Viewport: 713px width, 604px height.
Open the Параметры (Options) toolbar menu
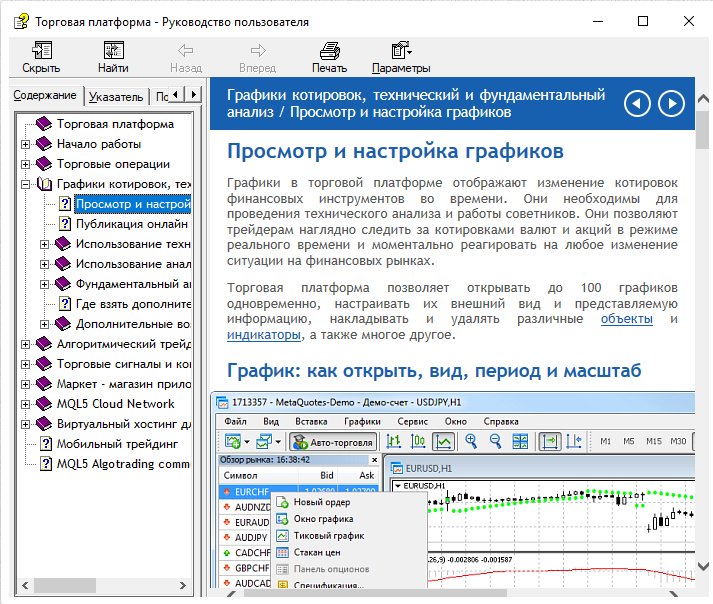(401, 57)
